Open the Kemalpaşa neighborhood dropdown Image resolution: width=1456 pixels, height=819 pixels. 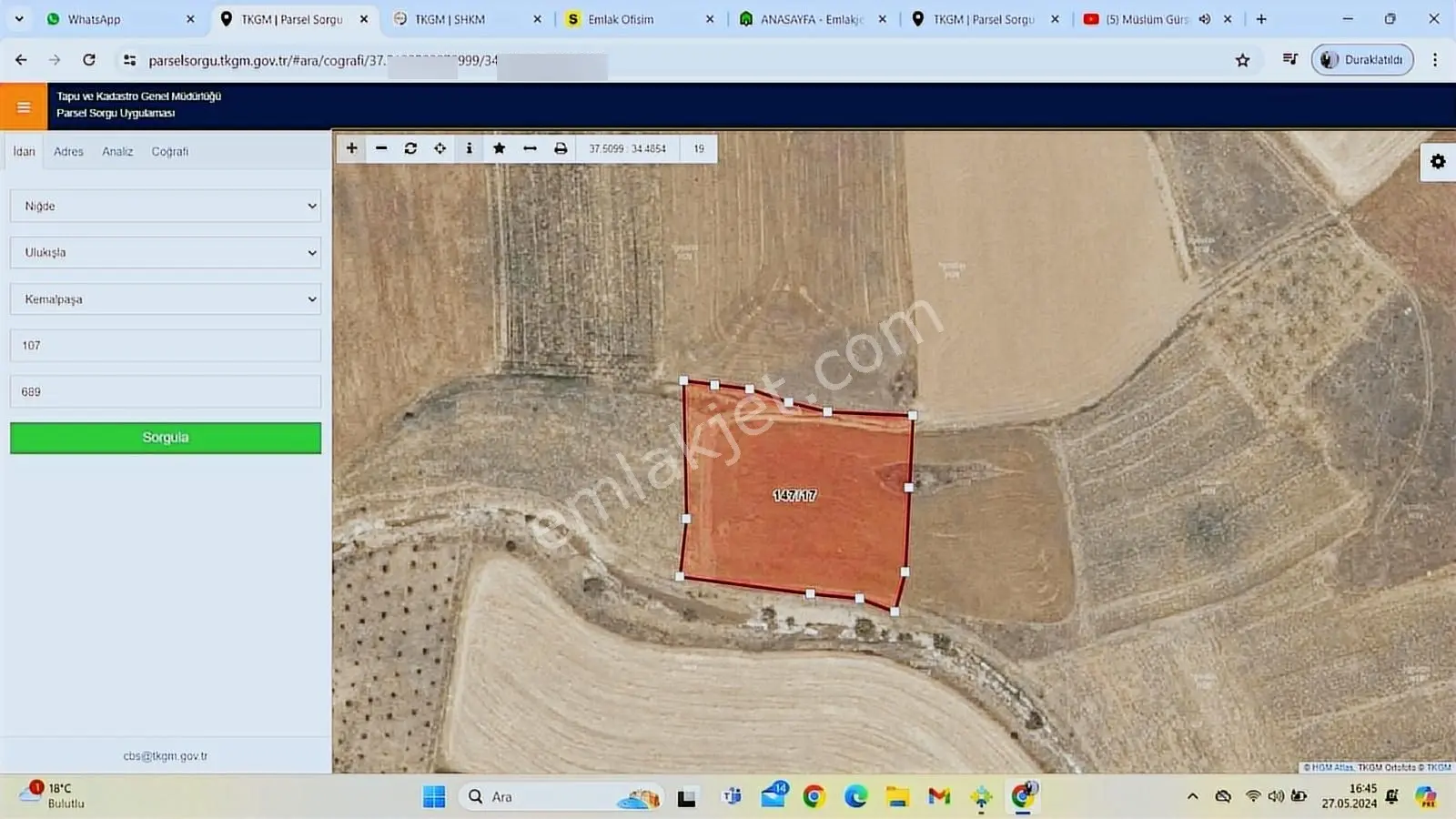pyautogui.click(x=166, y=298)
